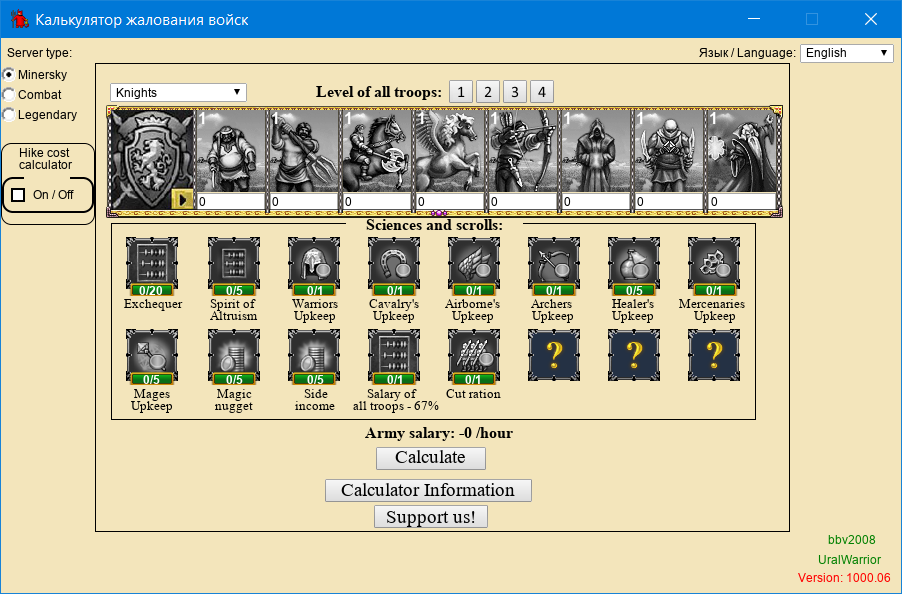This screenshot has width=902, height=594.
Task: Click the first troop quantity input field
Action: pyautogui.click(x=231, y=202)
